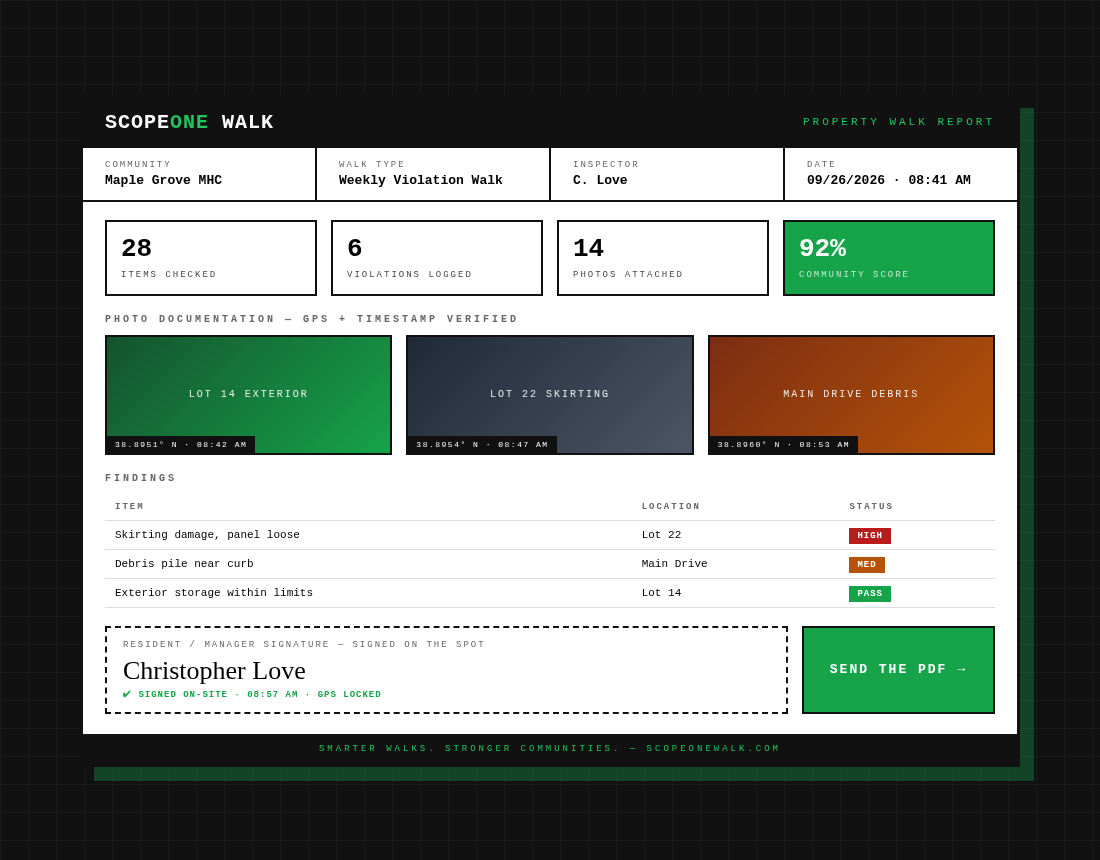Viewport: 1100px width, 860px height.
Task: Click the GPS stamp 38.8951° N · 08:42 AM
Action: (x=181, y=445)
